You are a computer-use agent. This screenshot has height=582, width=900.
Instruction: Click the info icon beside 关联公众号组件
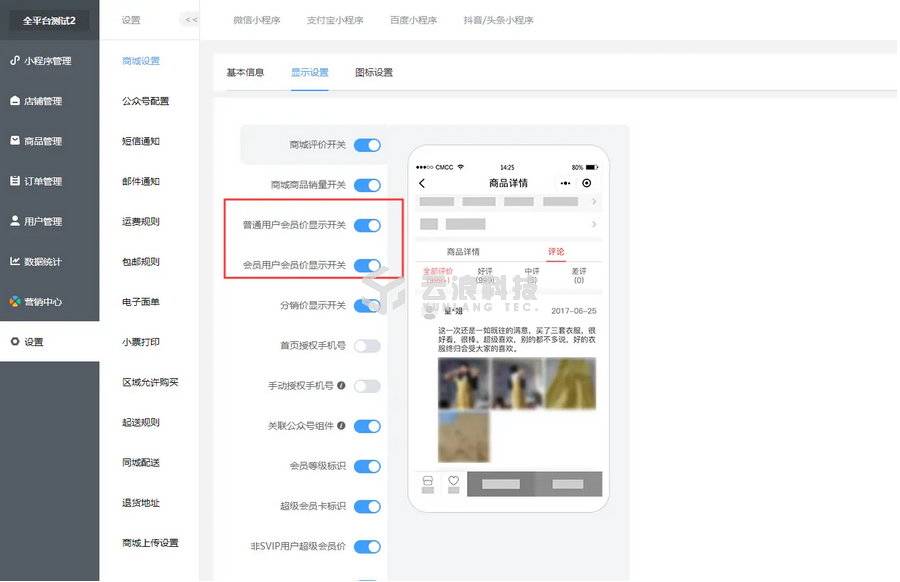click(342, 425)
